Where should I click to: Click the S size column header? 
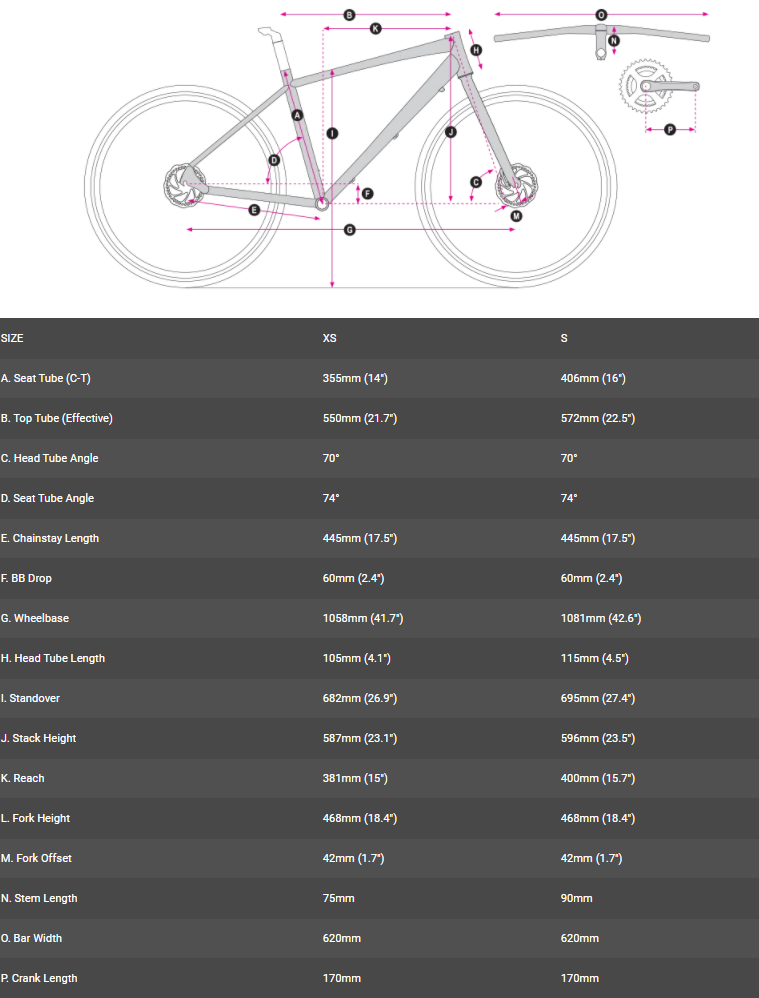tap(564, 339)
